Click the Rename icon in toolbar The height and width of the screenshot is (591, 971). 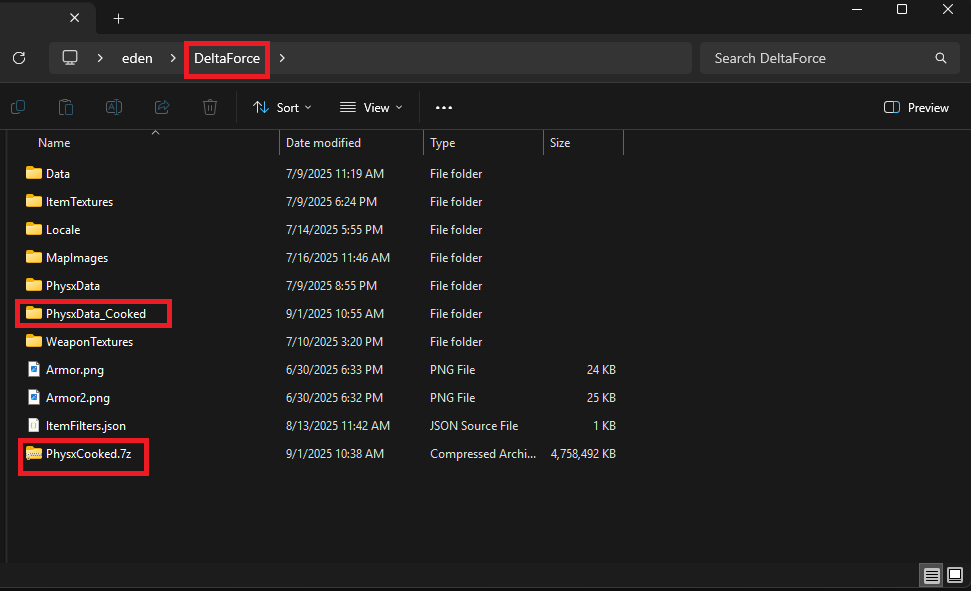[x=114, y=107]
